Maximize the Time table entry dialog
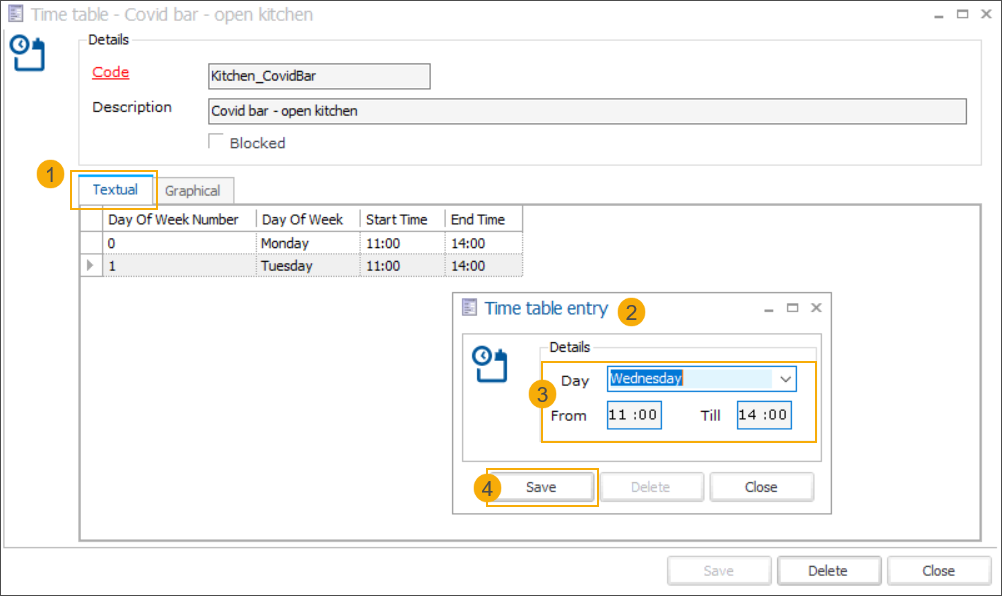Screen dimensions: 1002x596 (x=792, y=308)
